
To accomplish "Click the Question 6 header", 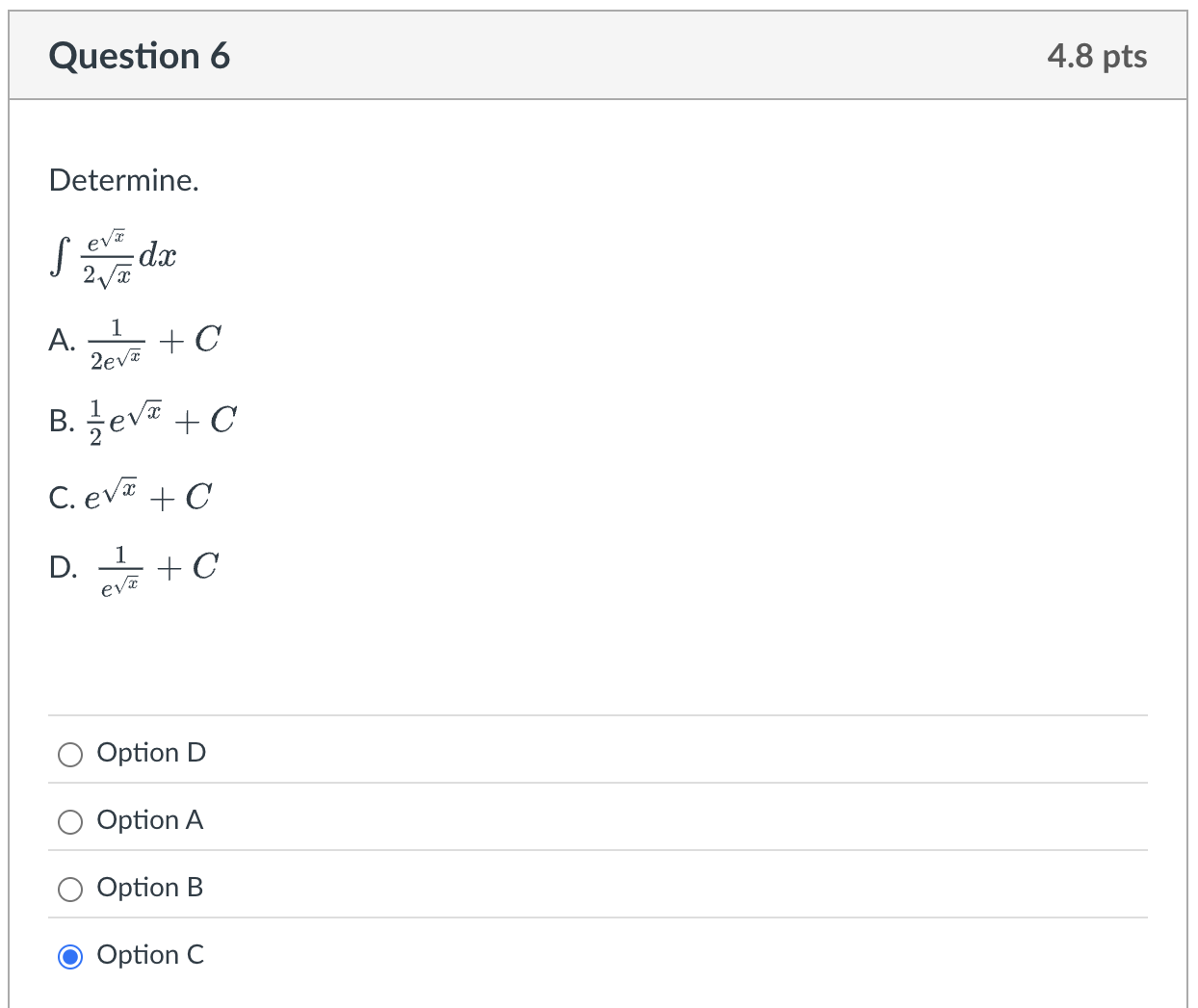I will [139, 55].
